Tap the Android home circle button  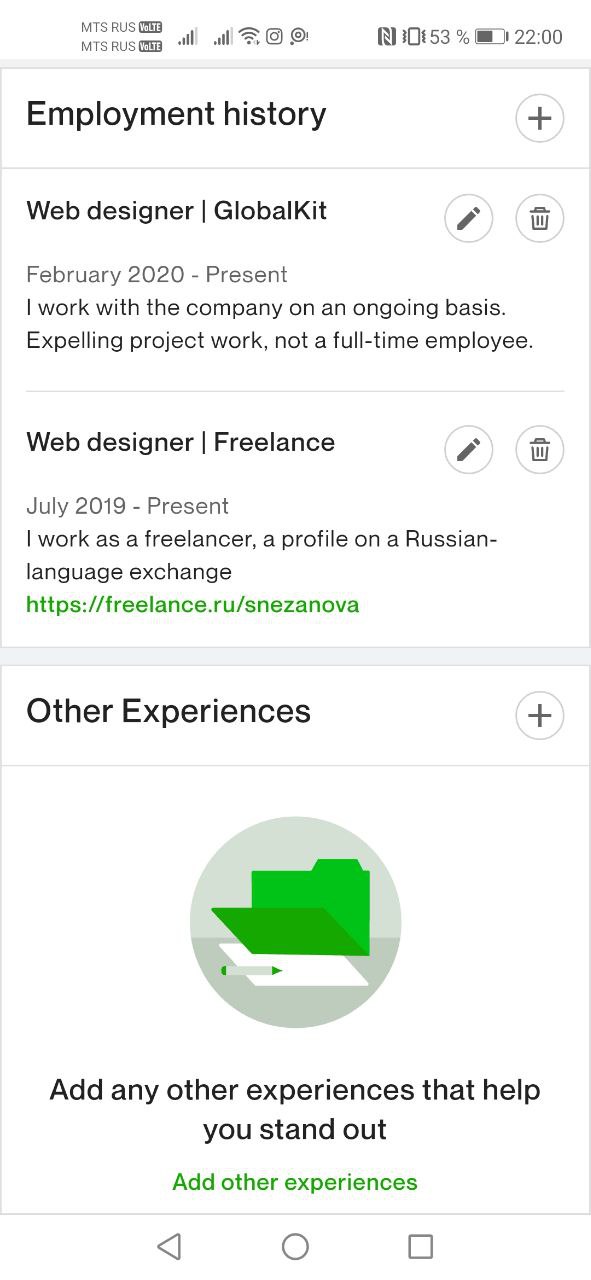point(295,1246)
